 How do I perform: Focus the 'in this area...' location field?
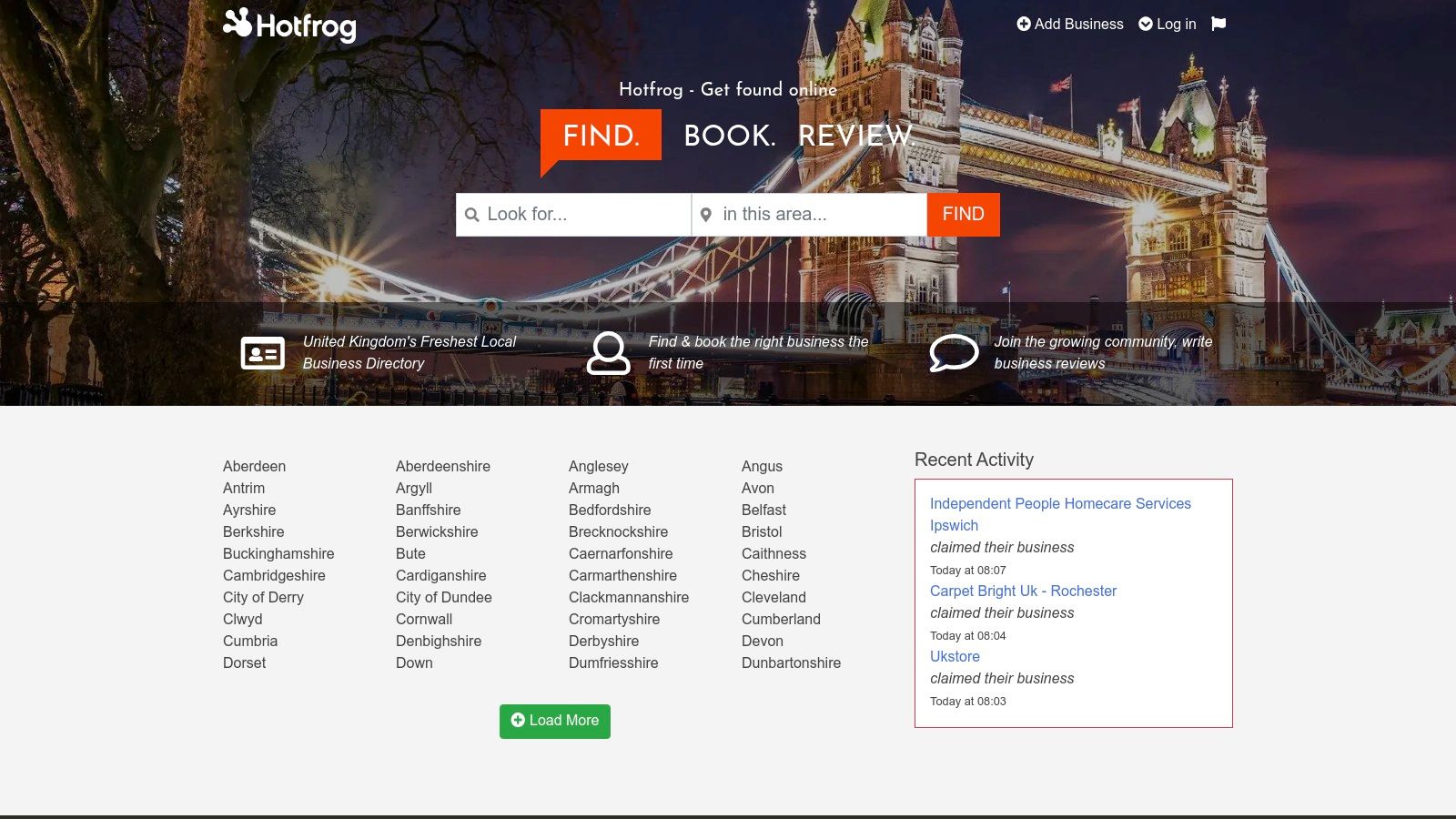coord(809,215)
